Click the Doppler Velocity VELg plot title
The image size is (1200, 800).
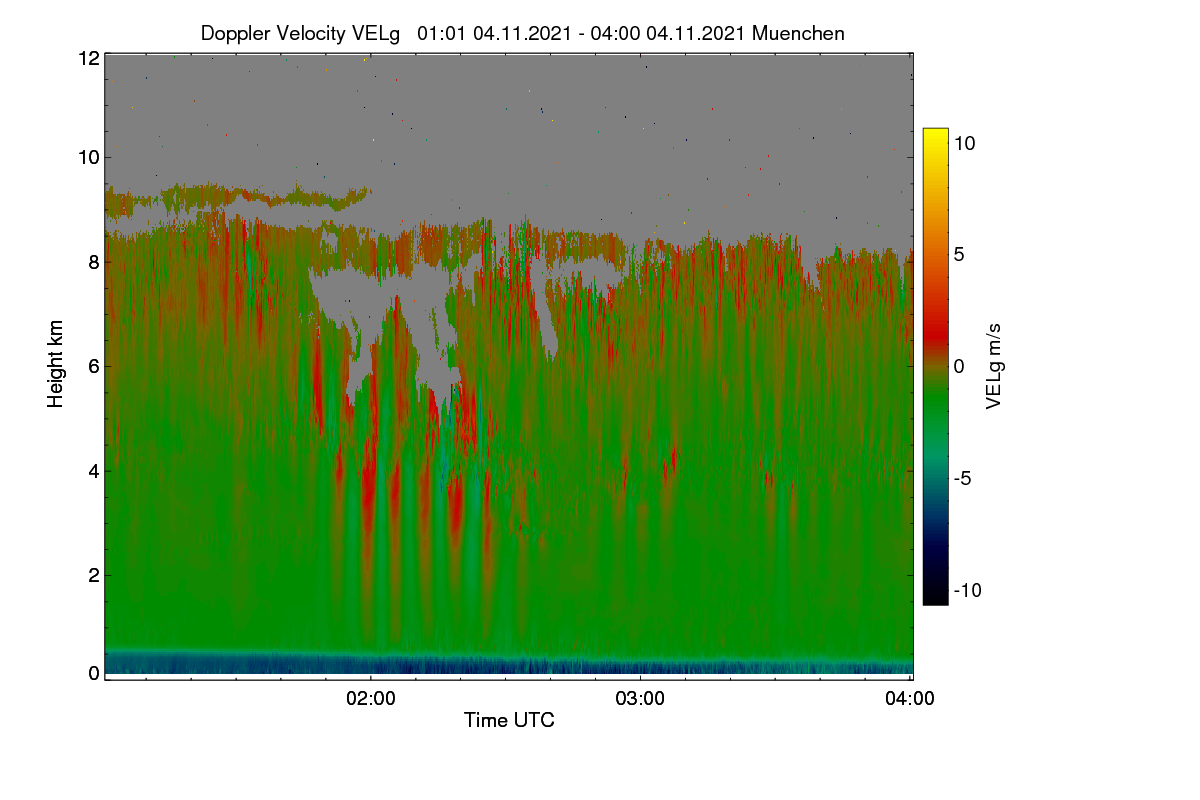(x=522, y=33)
